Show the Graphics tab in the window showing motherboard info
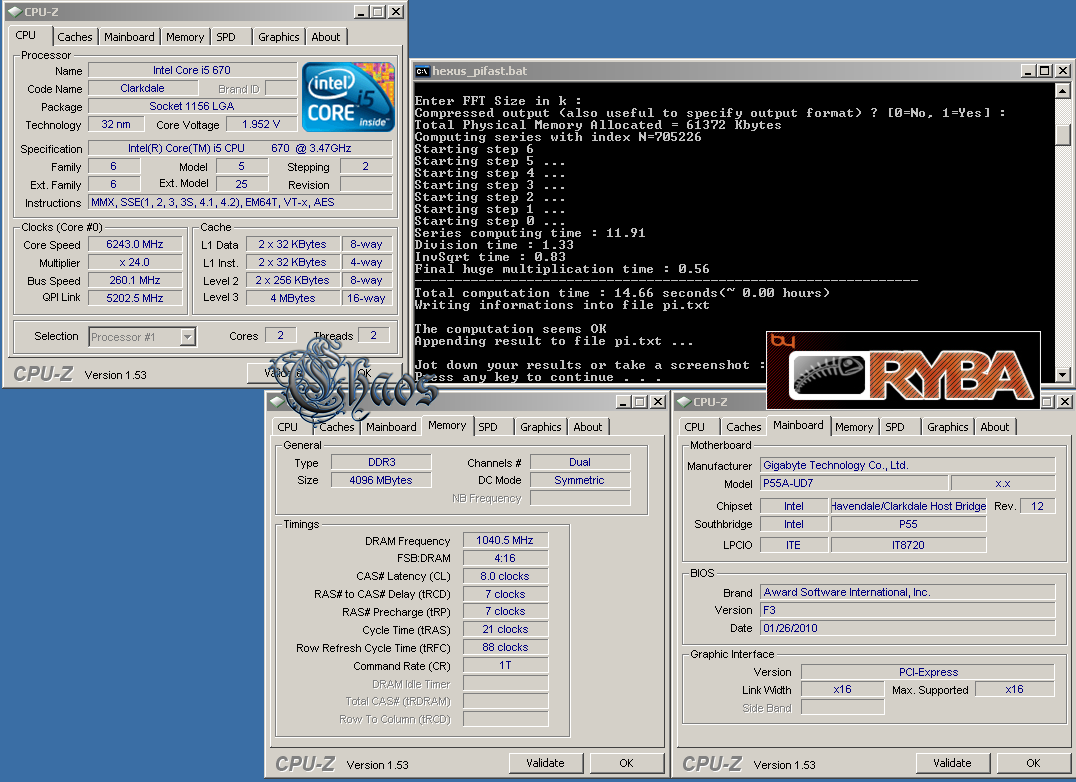The width and height of the screenshot is (1076, 782). tap(948, 427)
